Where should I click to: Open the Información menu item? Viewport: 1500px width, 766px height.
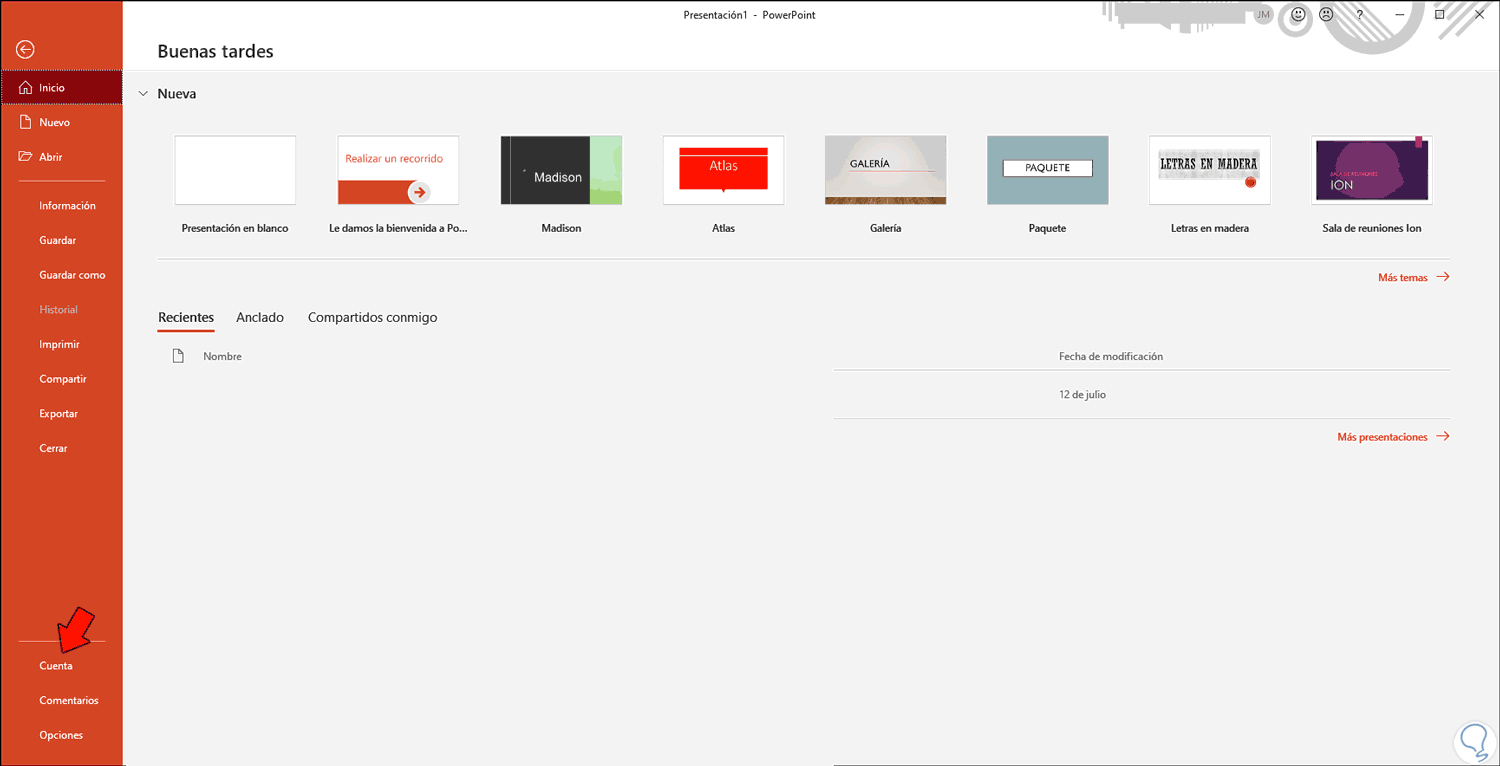pyautogui.click(x=67, y=206)
